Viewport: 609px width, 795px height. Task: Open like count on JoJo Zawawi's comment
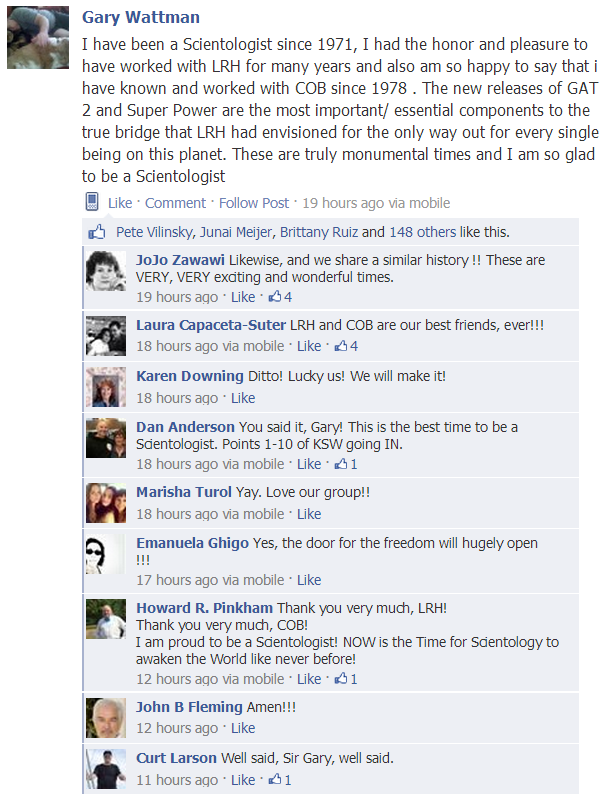tap(280, 297)
